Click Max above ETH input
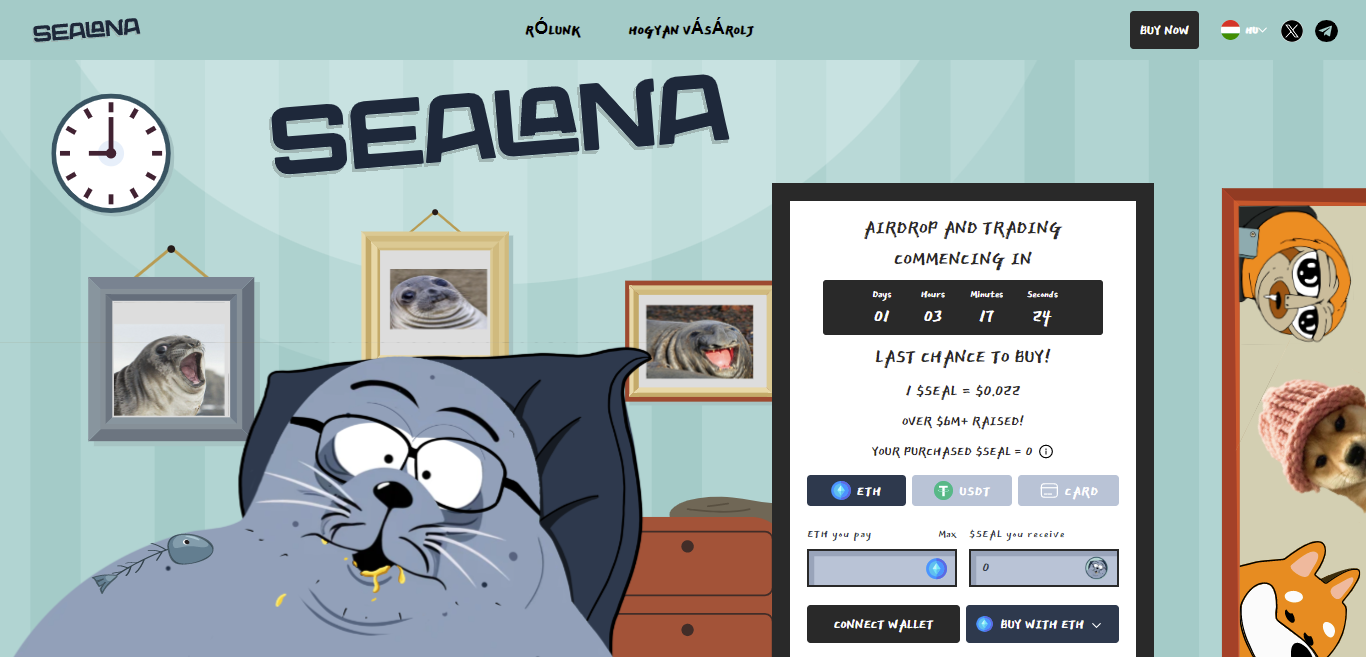This screenshot has height=657, width=1366. point(947,535)
